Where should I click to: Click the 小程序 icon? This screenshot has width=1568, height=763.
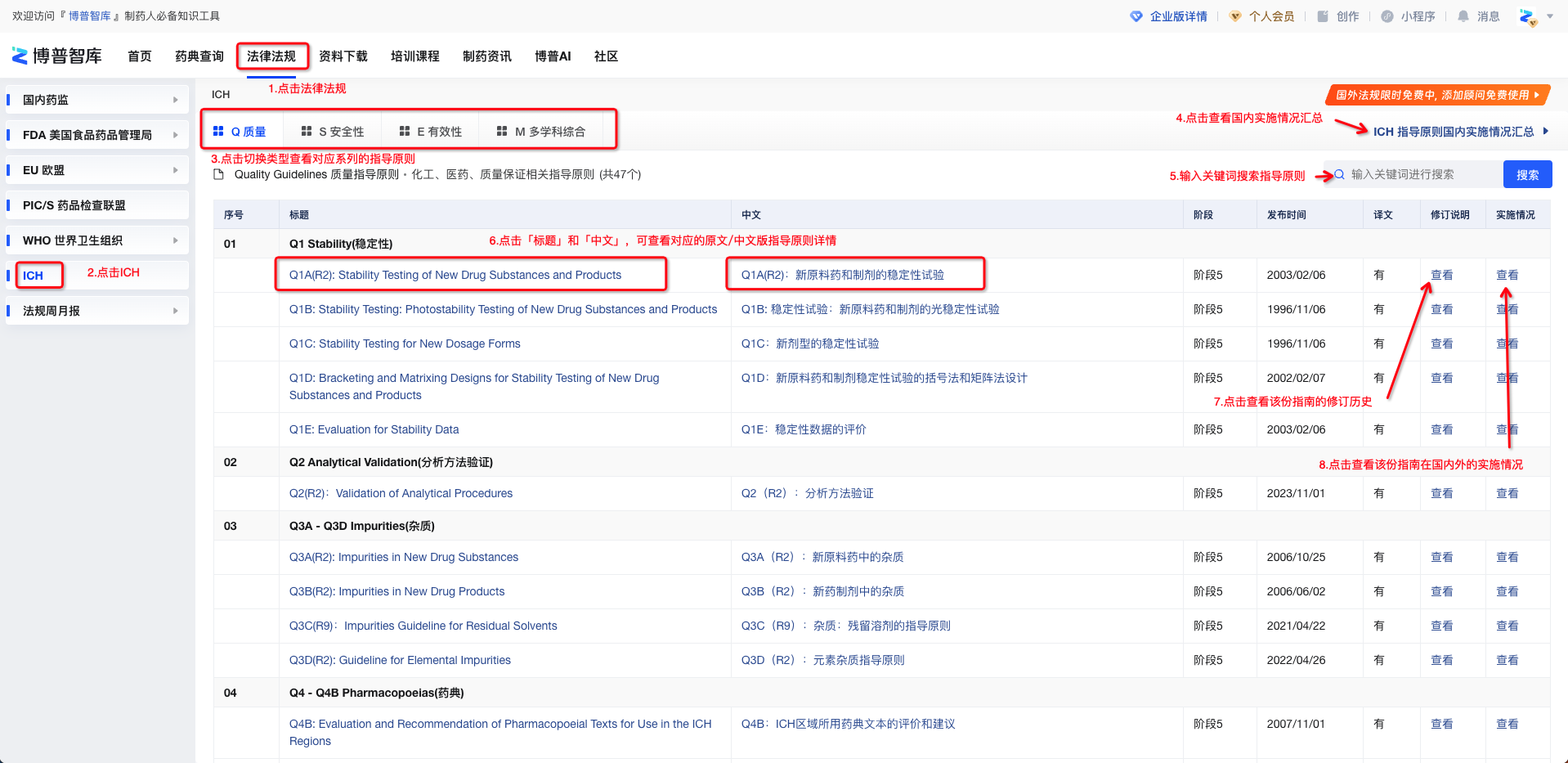(1387, 16)
